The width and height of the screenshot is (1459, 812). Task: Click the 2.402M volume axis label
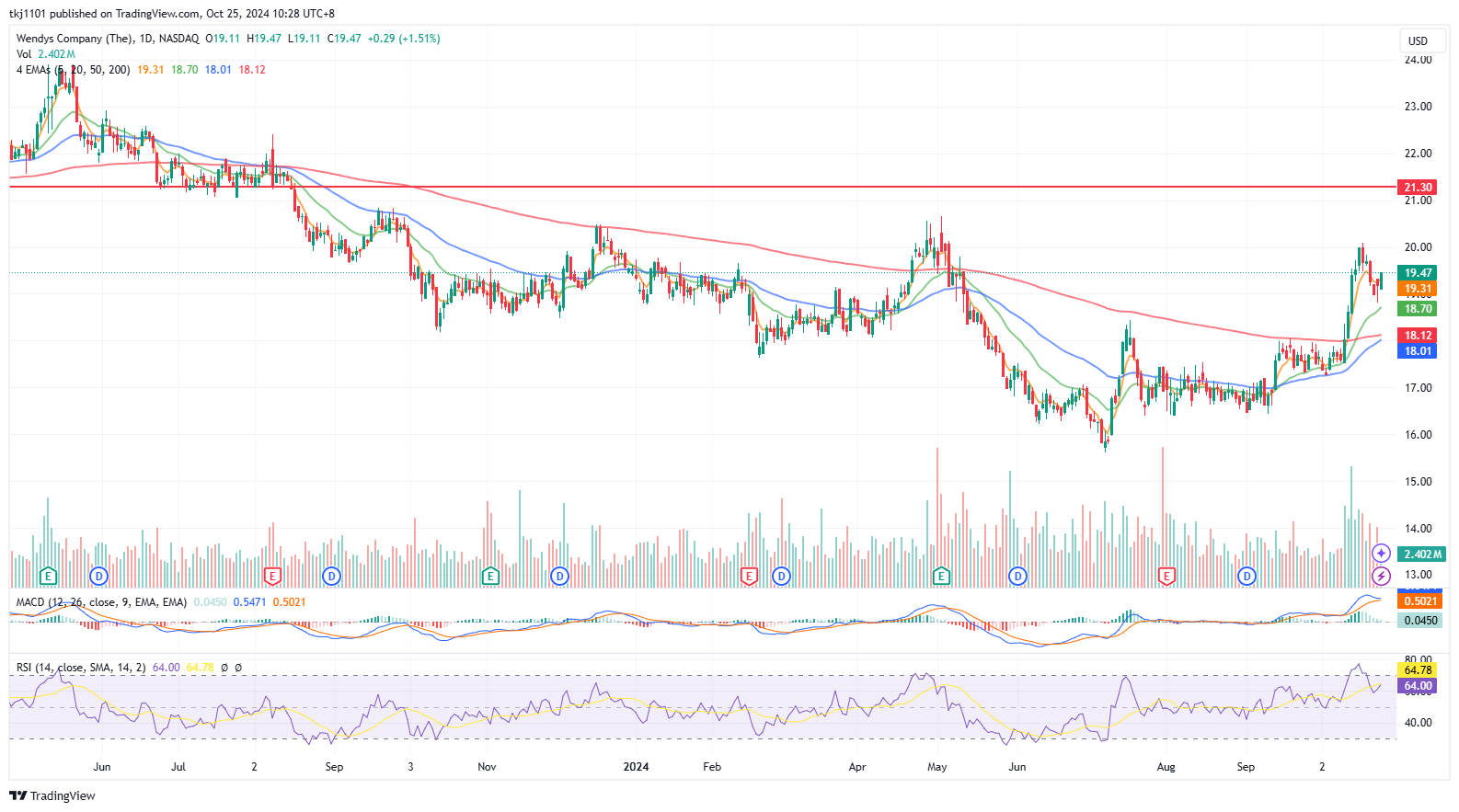tap(1422, 555)
